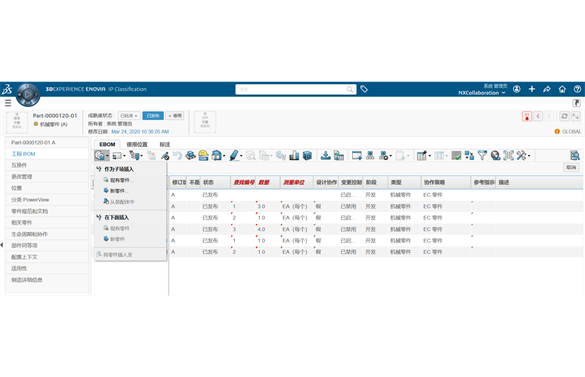Click the home icon in top bar
Viewport: 585px width, 377px height.
[562, 89]
